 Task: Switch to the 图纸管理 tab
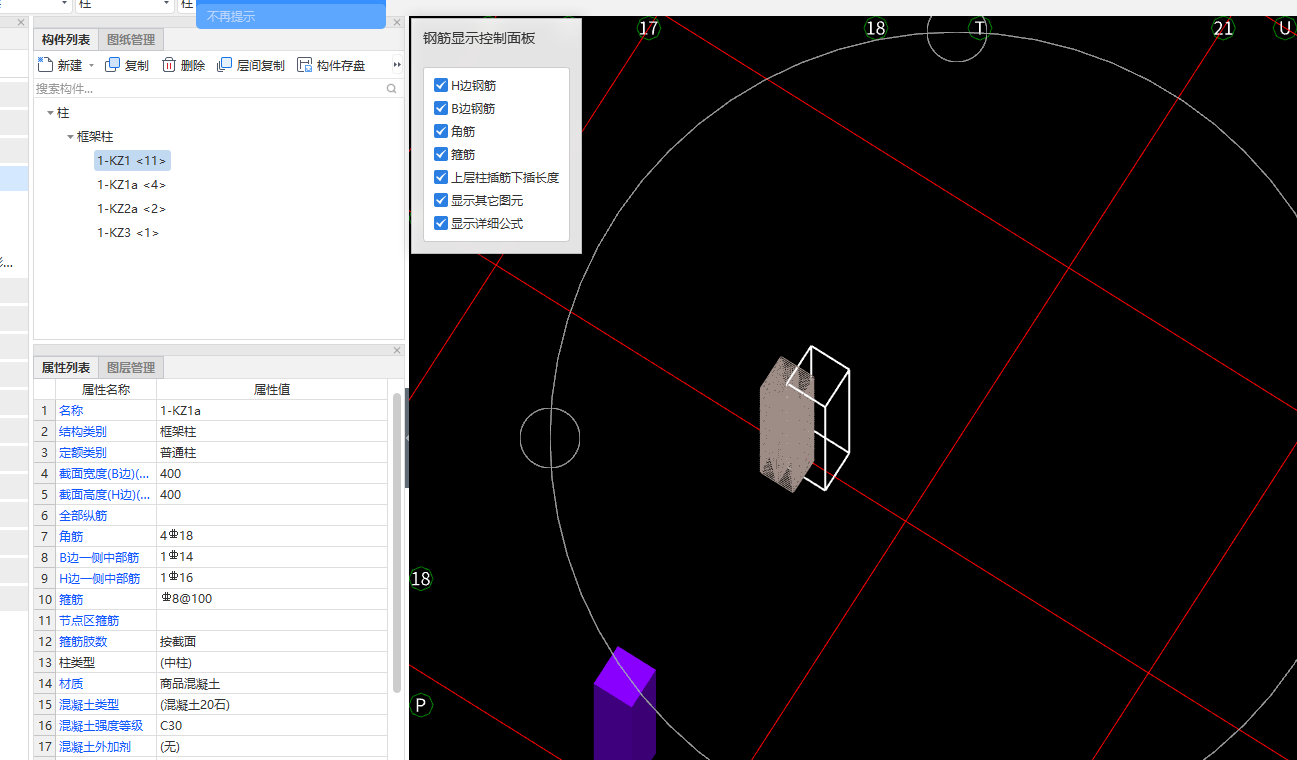point(131,40)
